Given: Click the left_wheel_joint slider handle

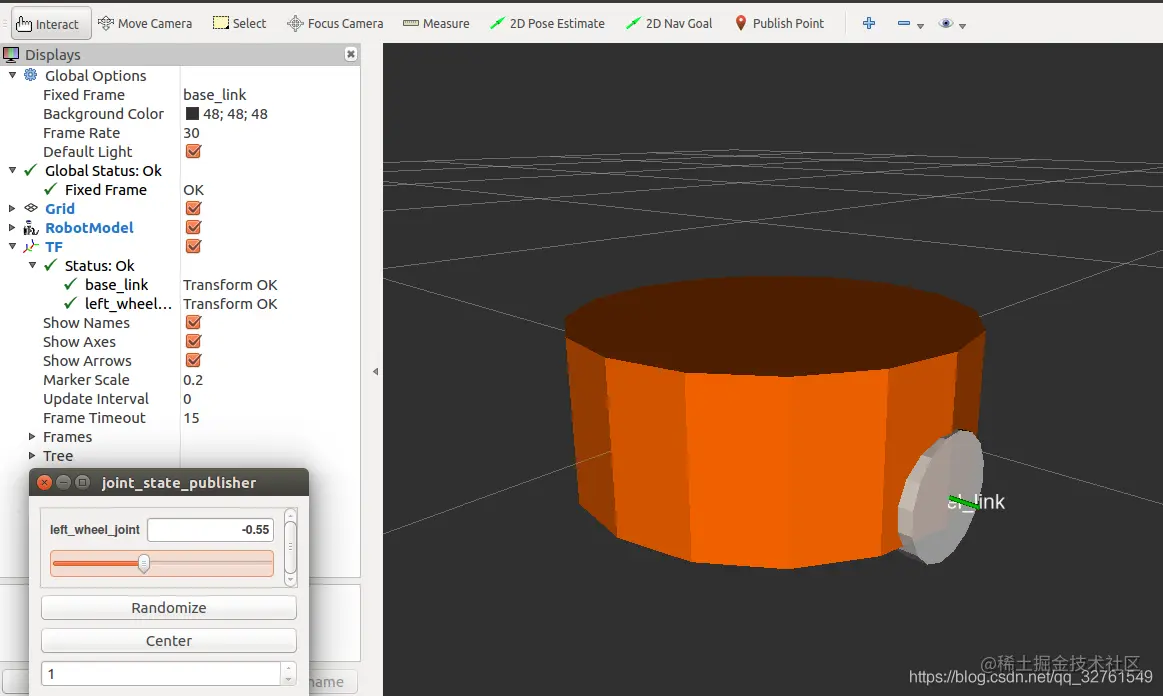Looking at the screenshot, I should tap(144, 564).
